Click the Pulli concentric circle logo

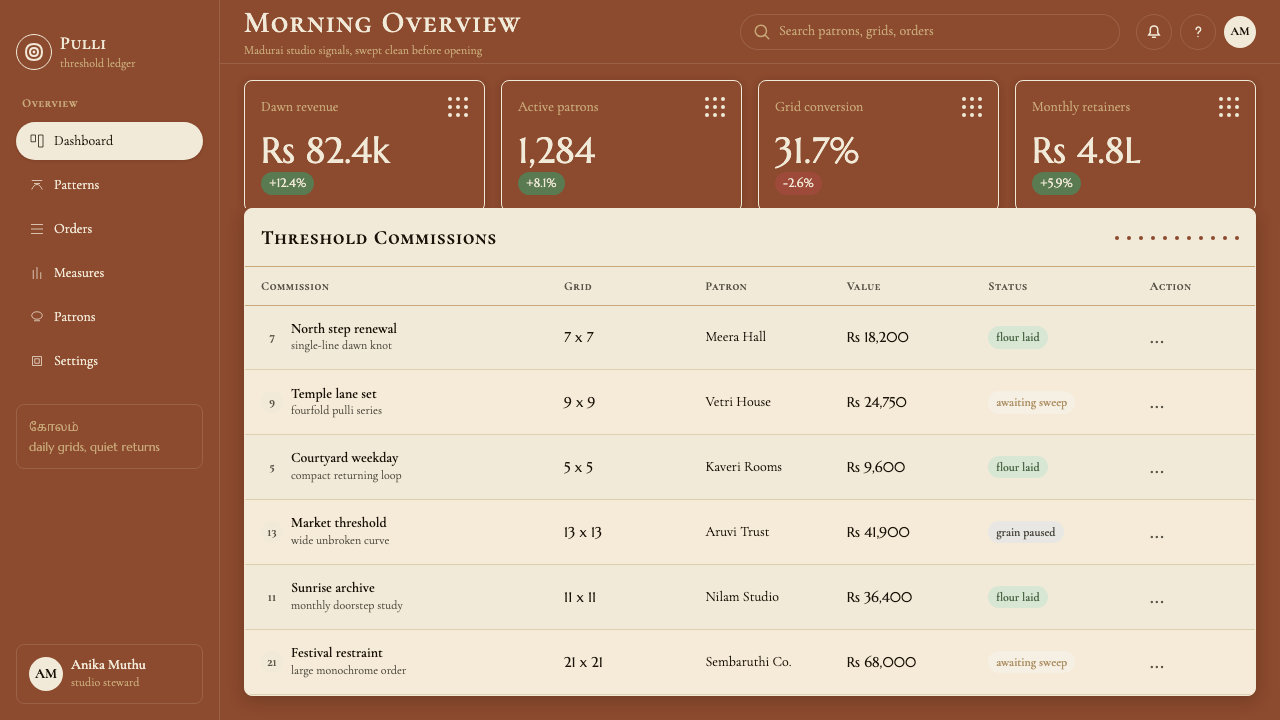pos(34,52)
